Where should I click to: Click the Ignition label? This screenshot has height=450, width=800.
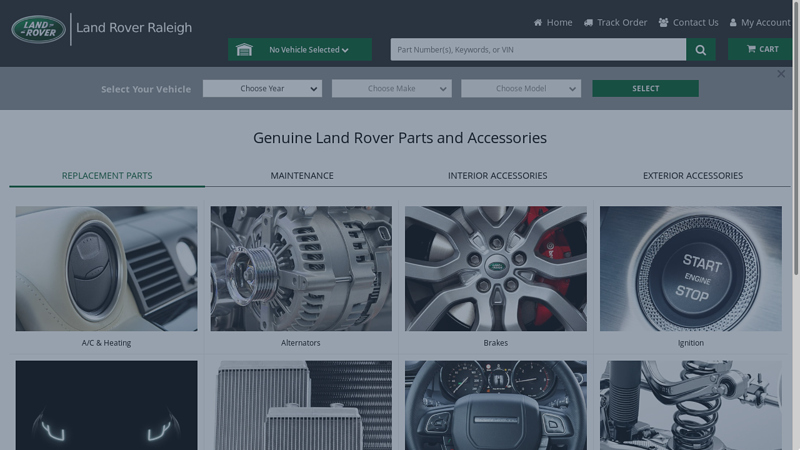691,343
